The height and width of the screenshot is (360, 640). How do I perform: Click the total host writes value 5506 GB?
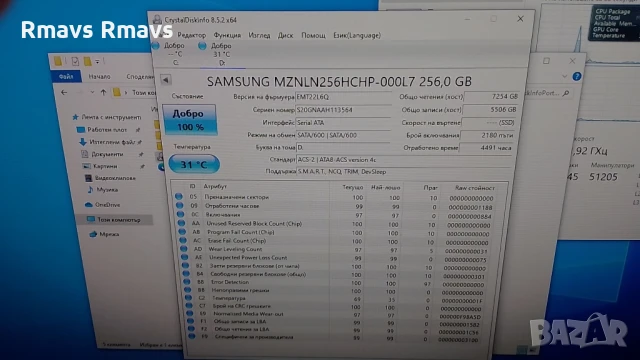point(489,110)
